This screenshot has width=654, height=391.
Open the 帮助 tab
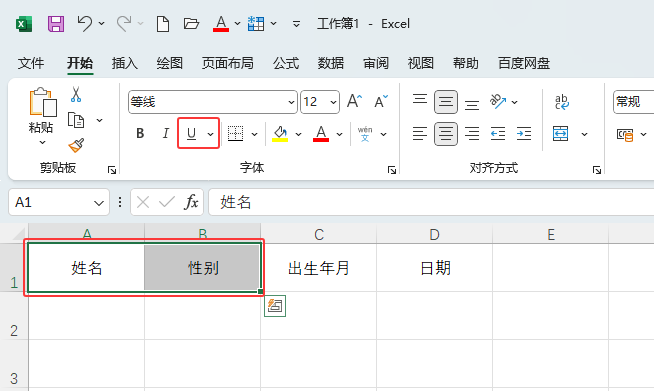point(466,63)
